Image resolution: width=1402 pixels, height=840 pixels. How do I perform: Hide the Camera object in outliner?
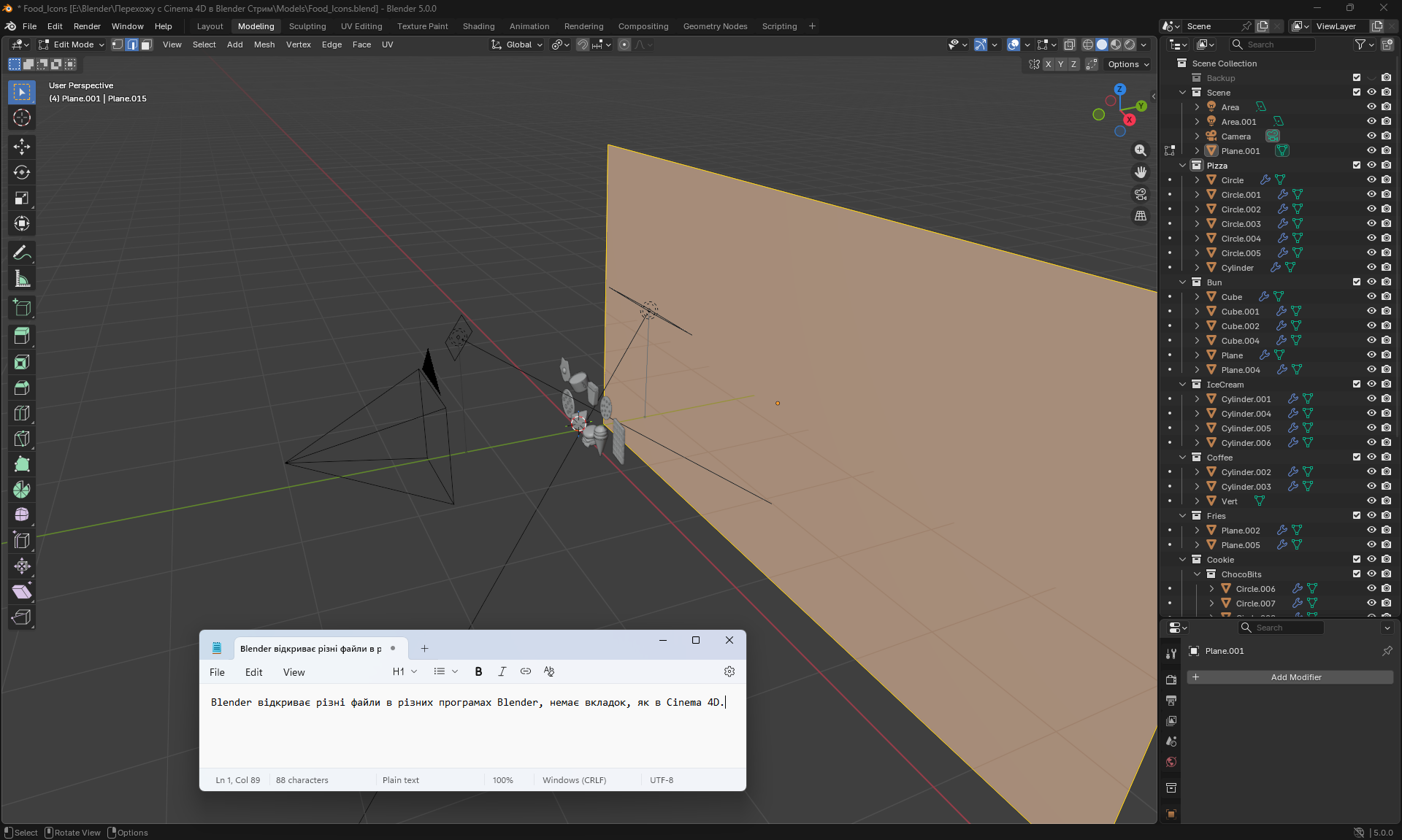[x=1371, y=136]
